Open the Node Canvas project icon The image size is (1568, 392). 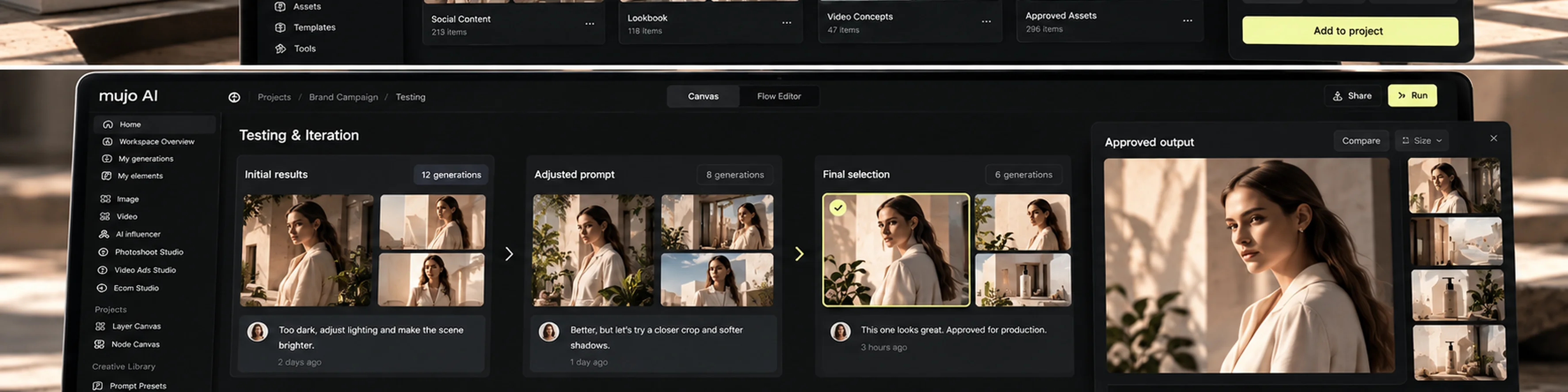[x=99, y=344]
